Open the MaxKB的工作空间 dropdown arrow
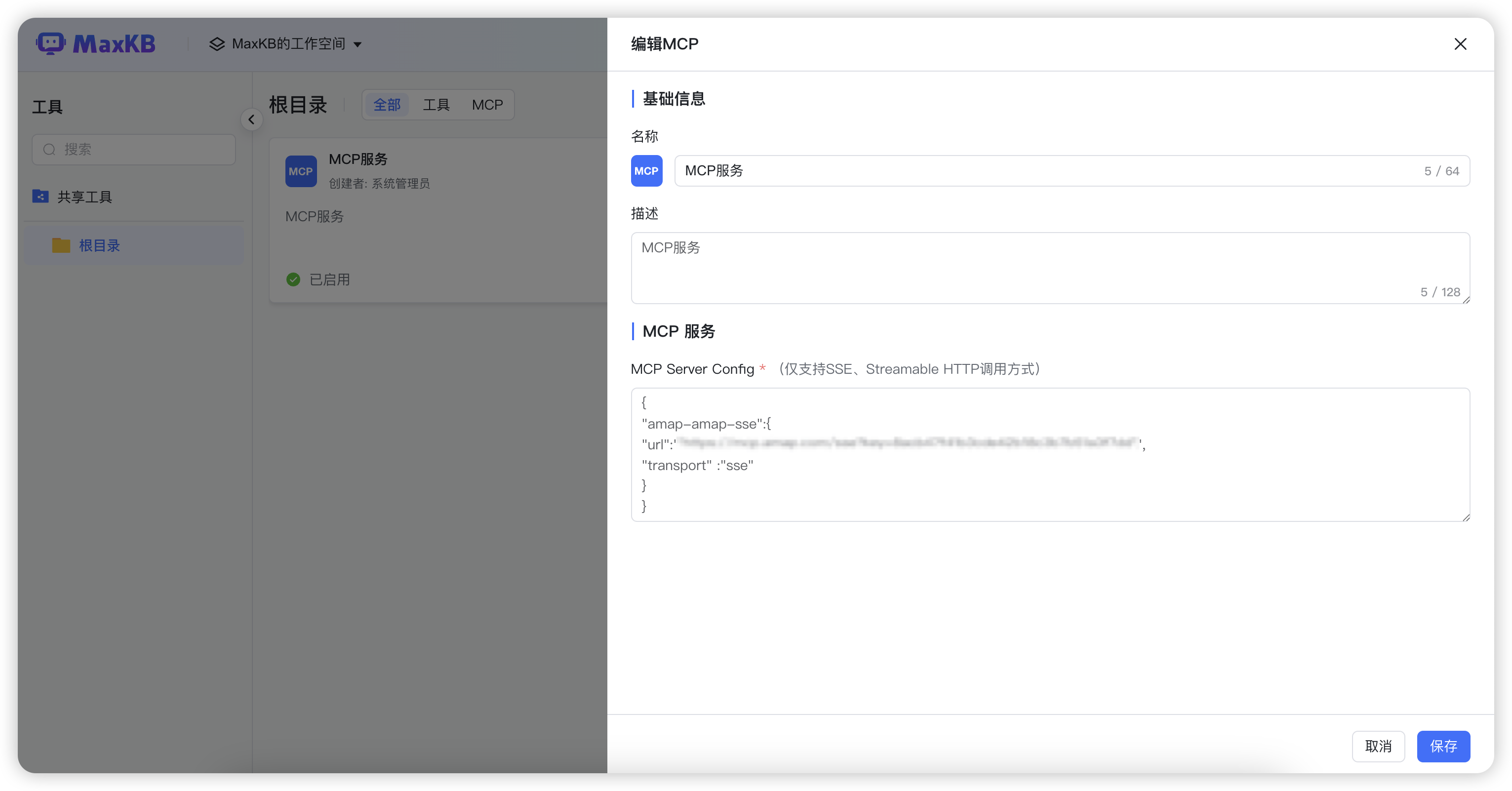 (x=358, y=44)
